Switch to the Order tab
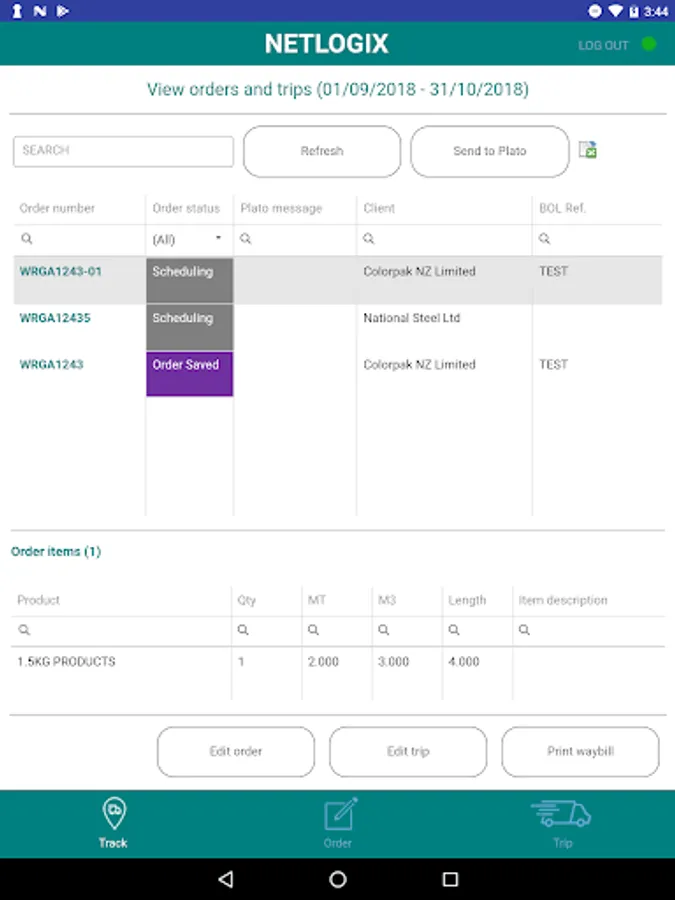Screen dimensions: 675x900 338,823
